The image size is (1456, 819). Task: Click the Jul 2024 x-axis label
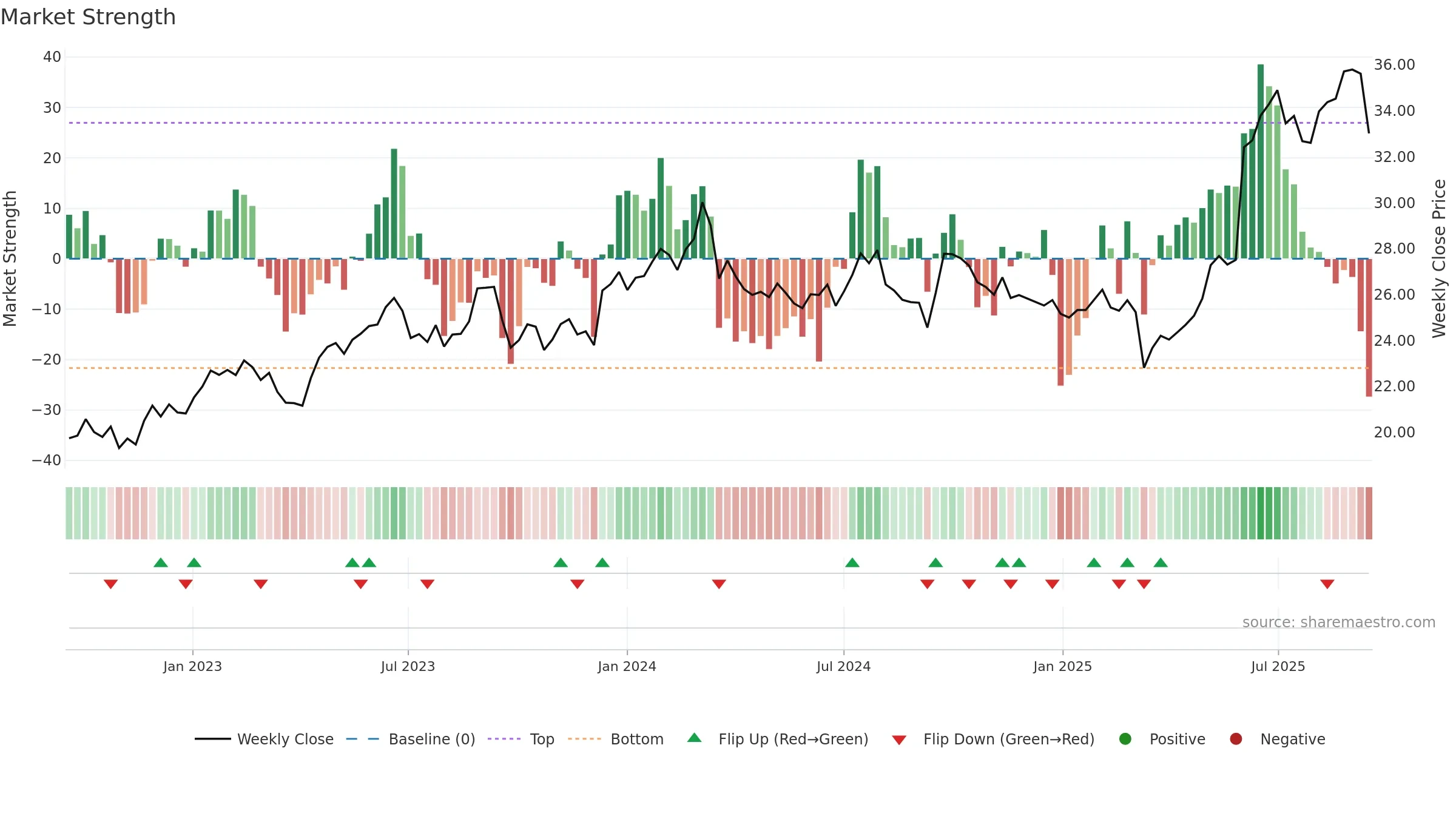coord(843,666)
